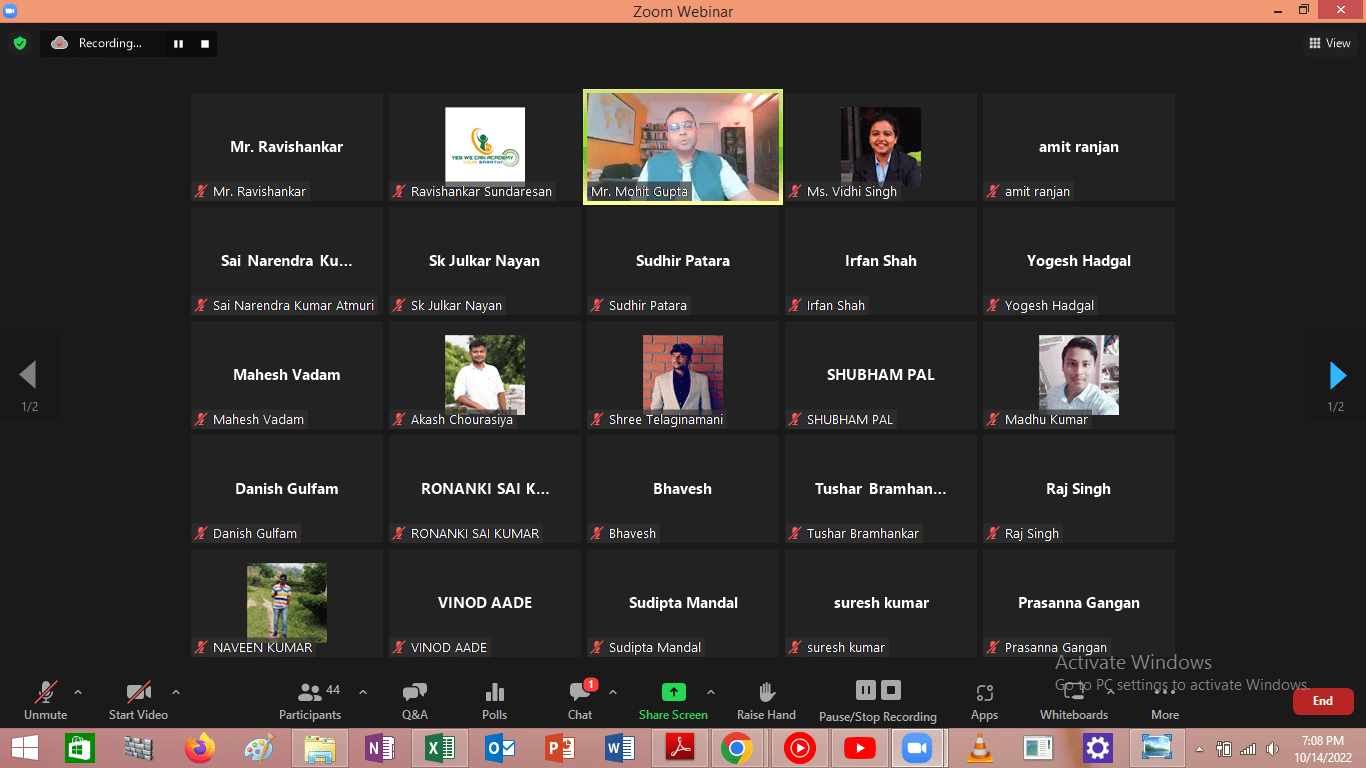The height and width of the screenshot is (768, 1366).
Task: Open the Polls icon
Action: pyautogui.click(x=494, y=700)
